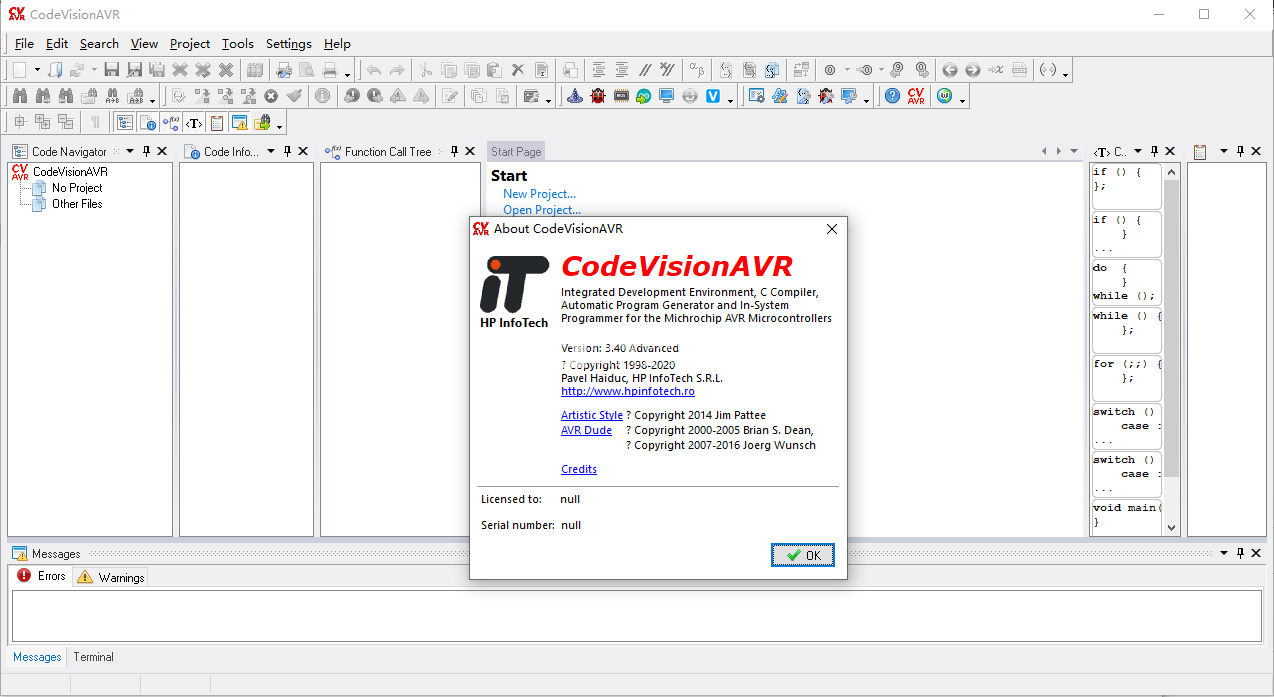This screenshot has height=697, width=1274.
Task: Switch to the Terminal tab
Action: [93, 657]
